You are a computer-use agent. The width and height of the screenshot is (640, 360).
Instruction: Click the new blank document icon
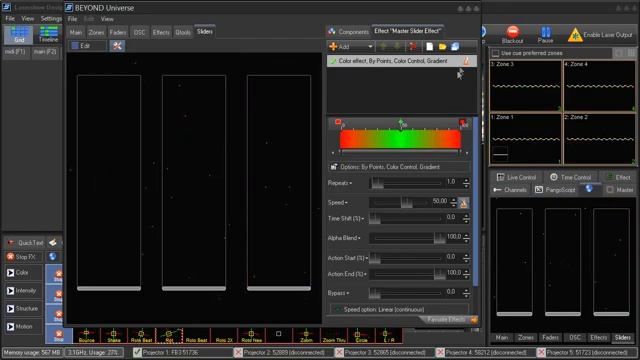[x=429, y=47]
